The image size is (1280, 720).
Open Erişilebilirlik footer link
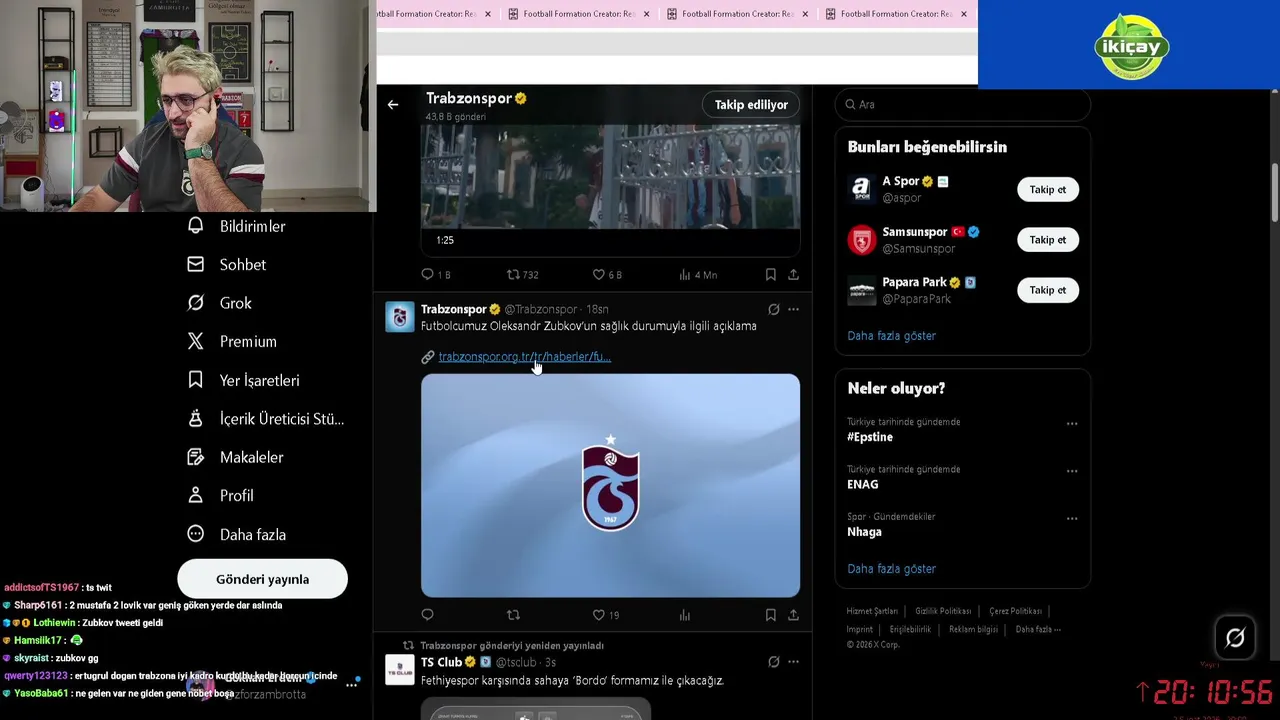[x=910, y=630]
